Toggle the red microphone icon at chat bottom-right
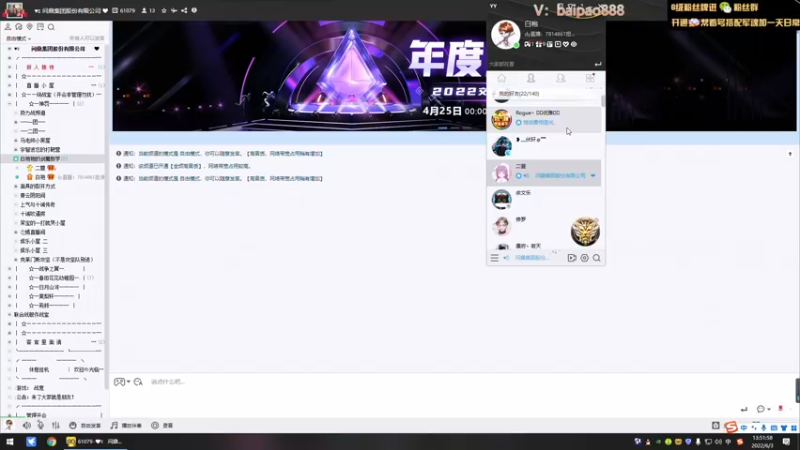 click(780, 409)
